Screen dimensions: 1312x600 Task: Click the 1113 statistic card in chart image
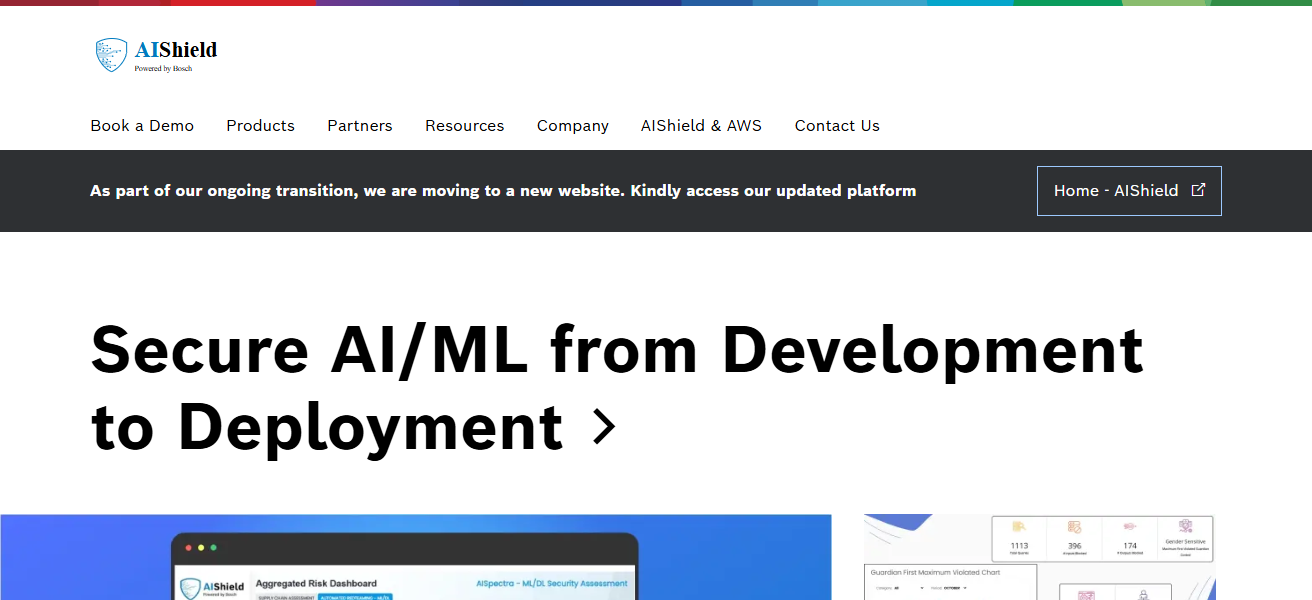[1019, 540]
